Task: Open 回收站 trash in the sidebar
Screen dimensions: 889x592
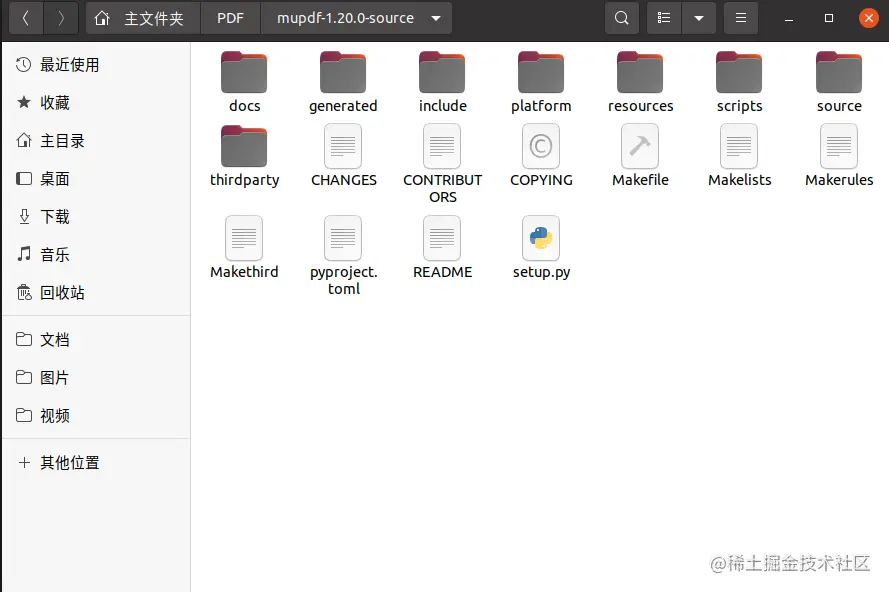Action: click(x=96, y=293)
